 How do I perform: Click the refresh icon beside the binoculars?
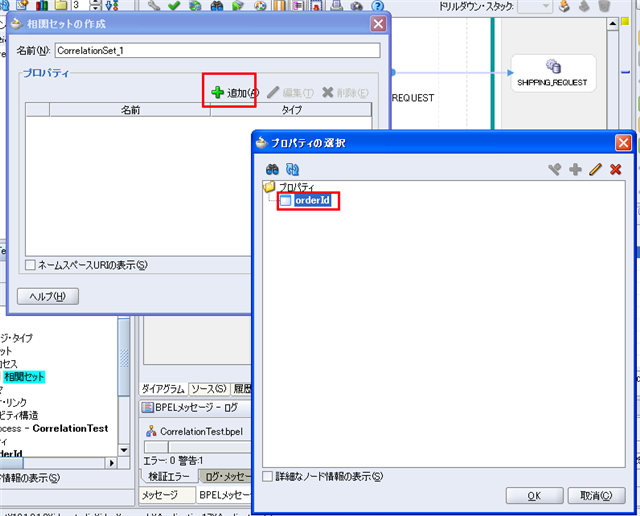(293, 169)
